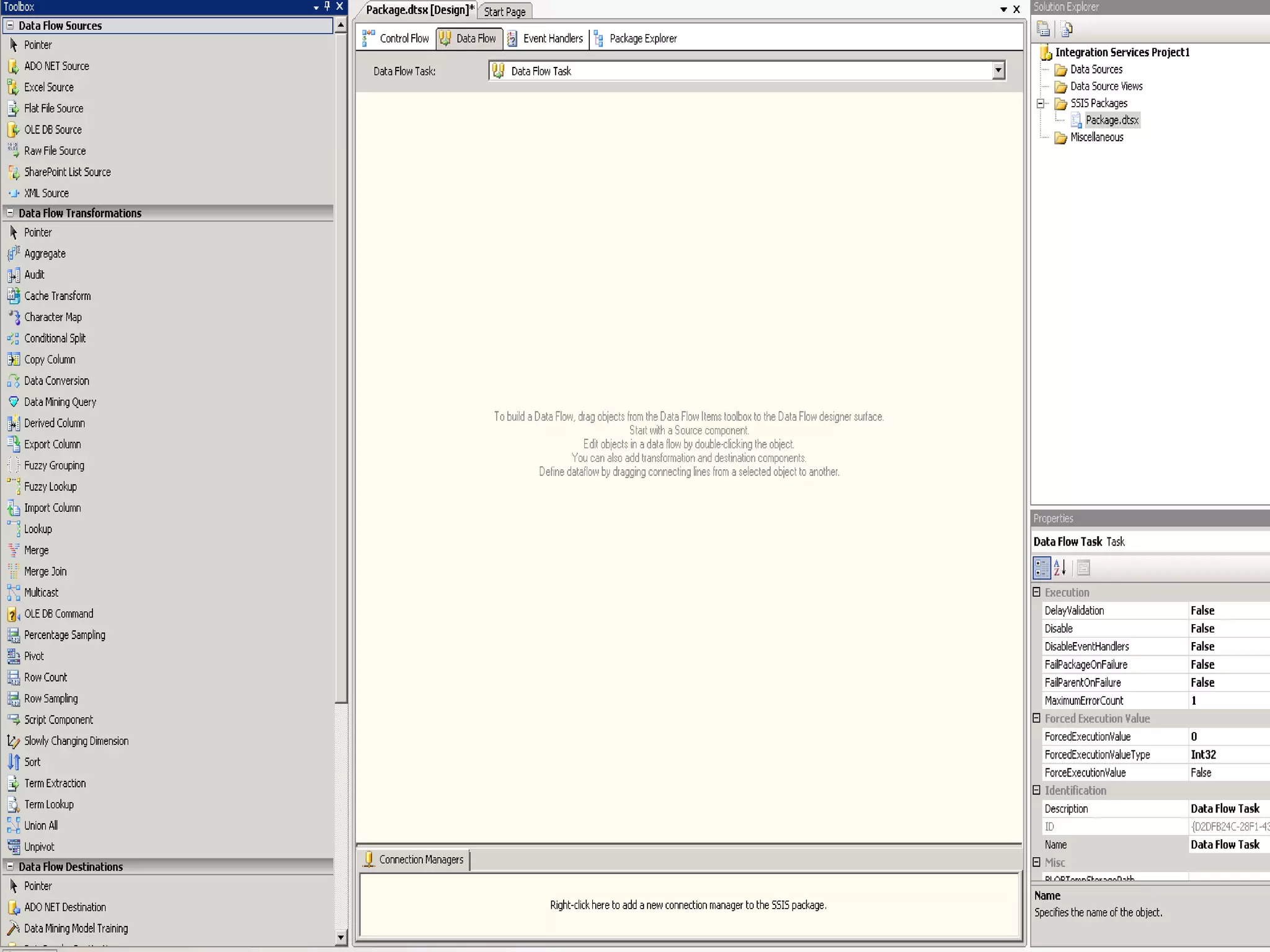1270x952 pixels.
Task: Select the Merge Join transformation
Action: coord(45,571)
